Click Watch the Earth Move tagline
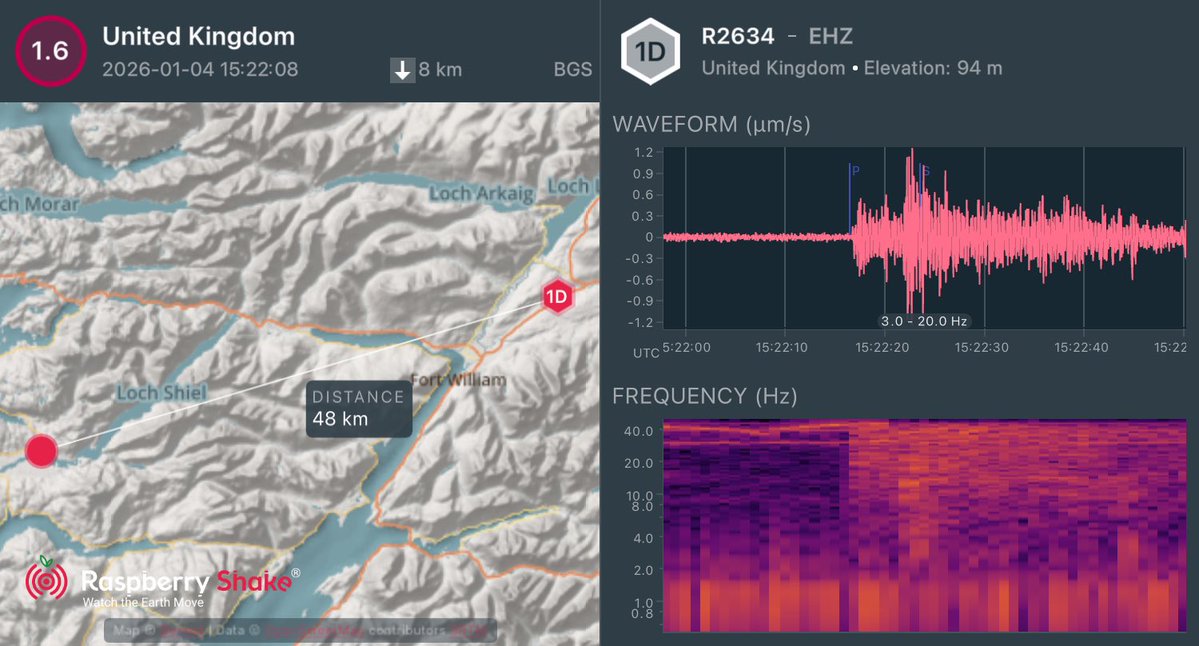This screenshot has height=646, width=1199. [143, 602]
